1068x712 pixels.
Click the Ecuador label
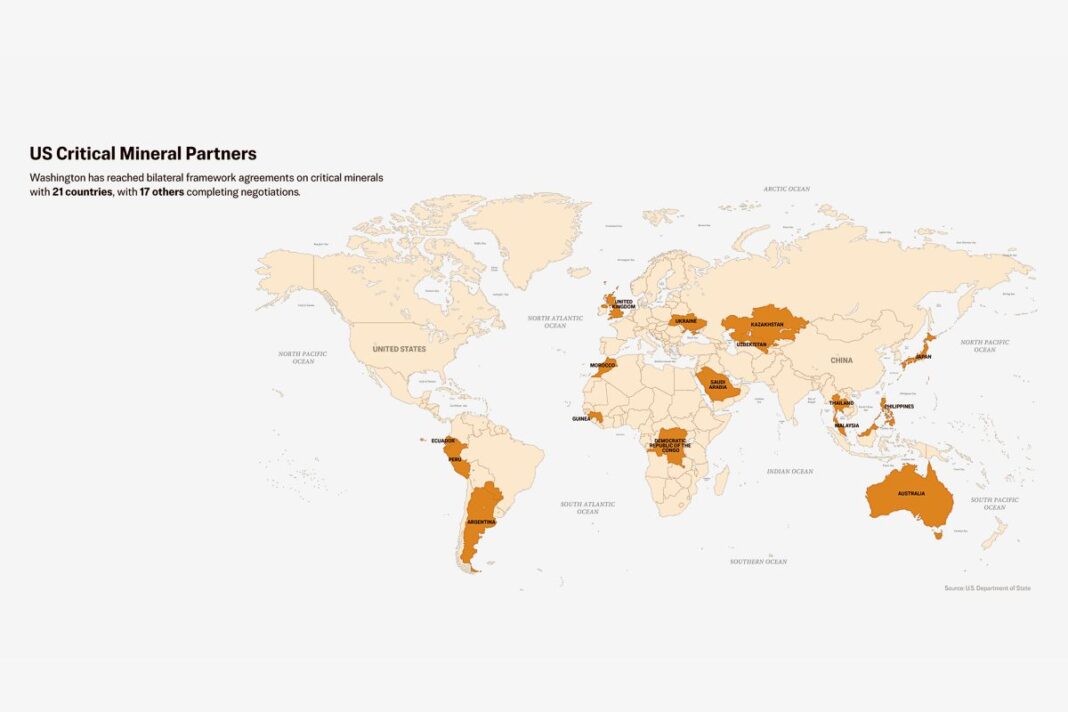coord(443,441)
